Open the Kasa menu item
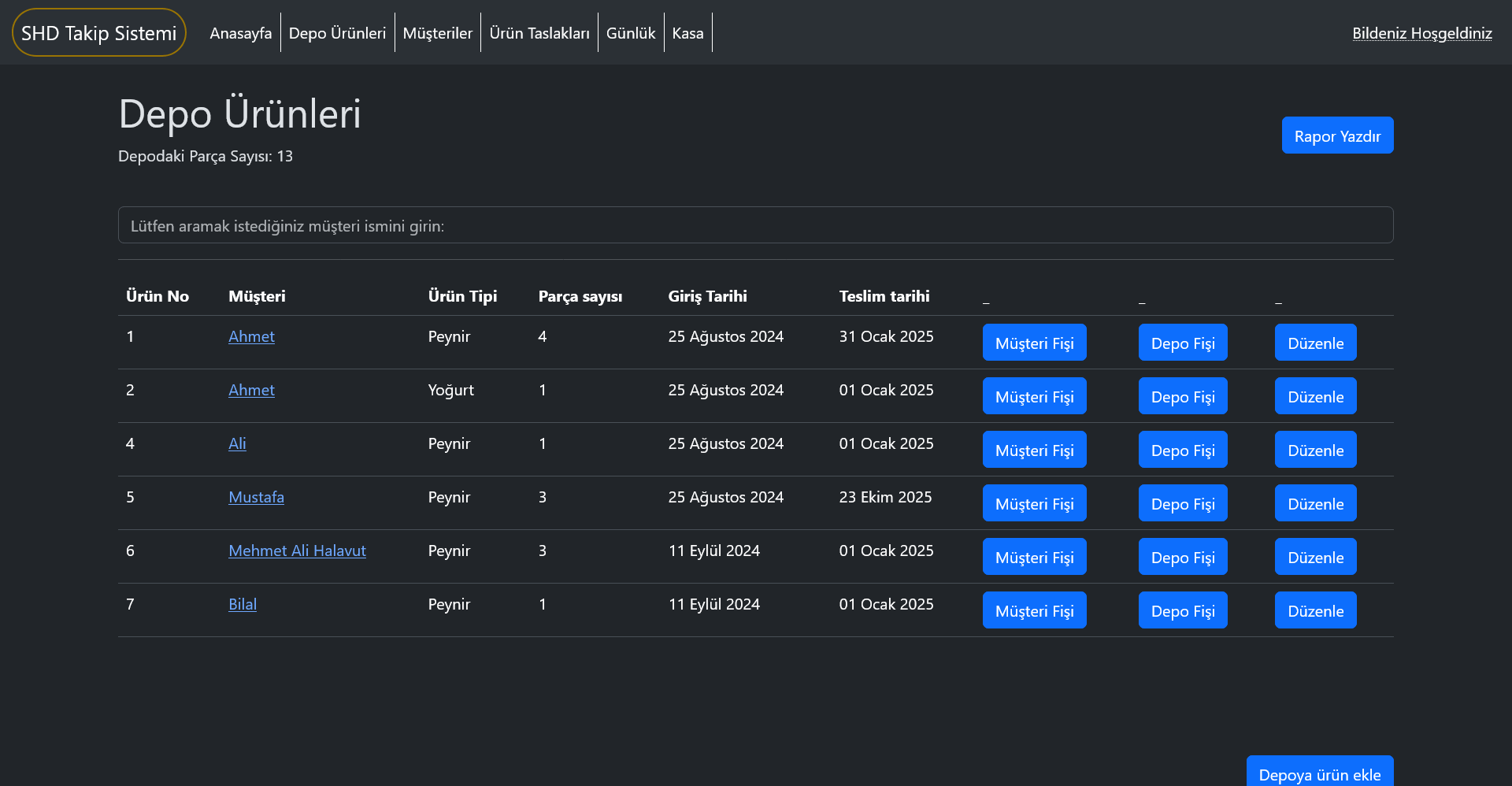The height and width of the screenshot is (786, 1512). point(687,33)
